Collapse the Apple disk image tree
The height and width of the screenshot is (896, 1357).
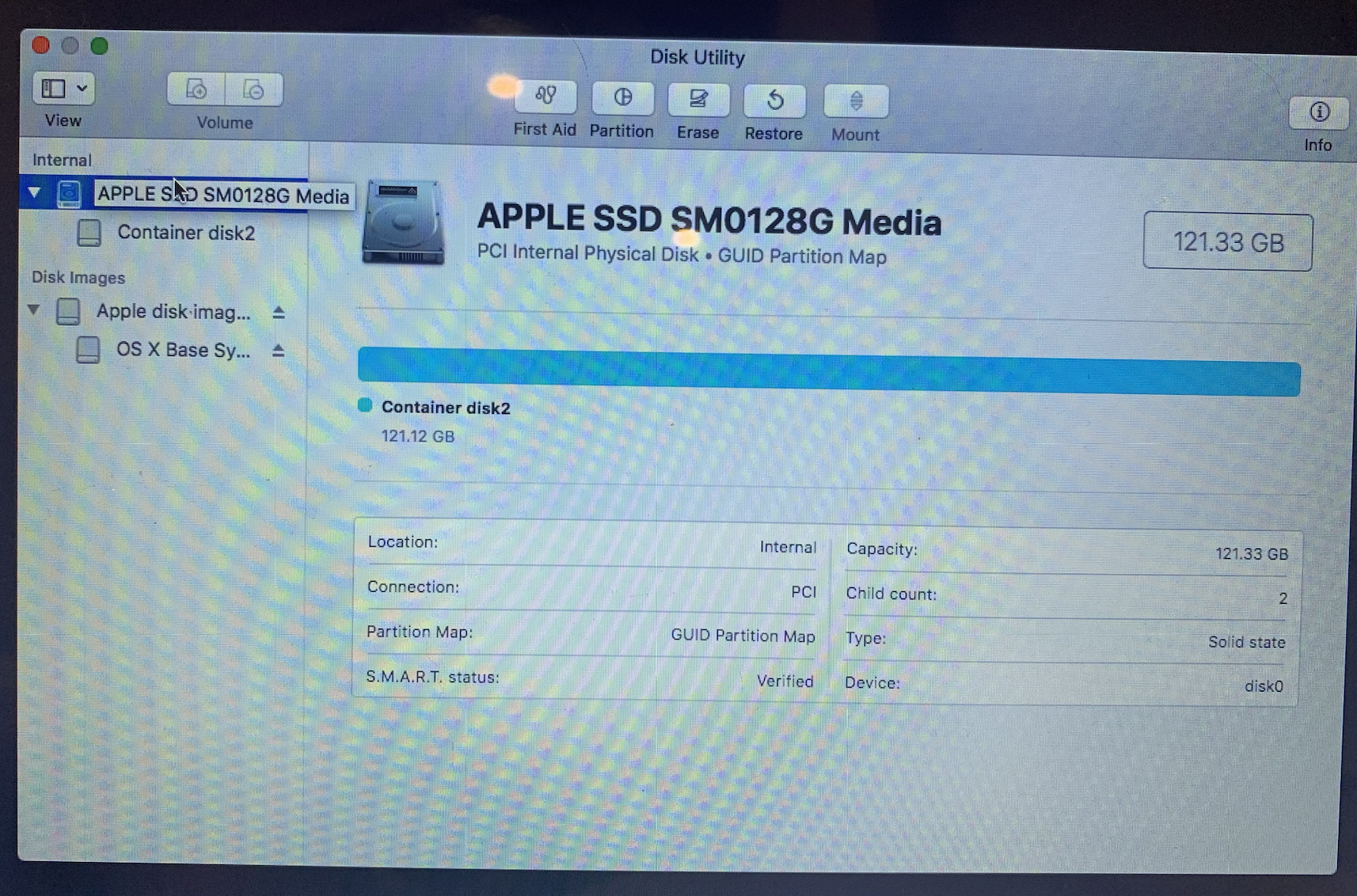34,309
